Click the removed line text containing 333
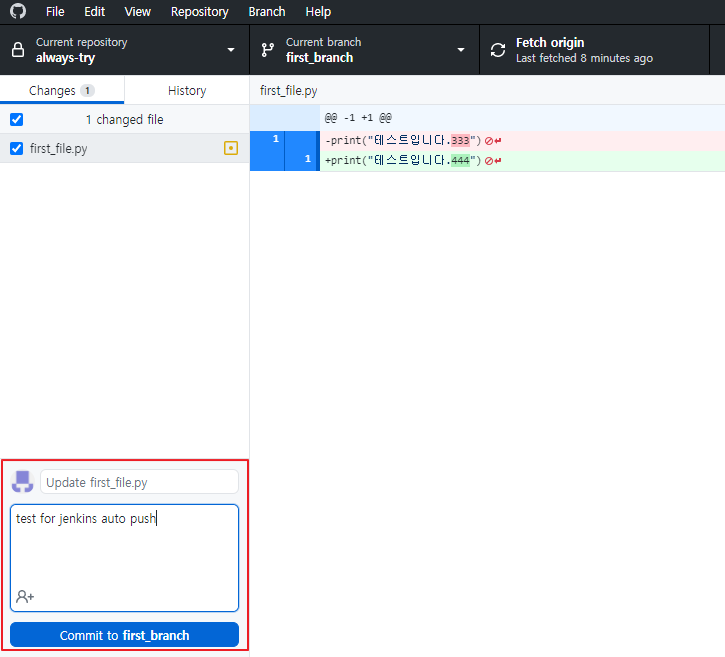The height and width of the screenshot is (657, 725). 403,141
